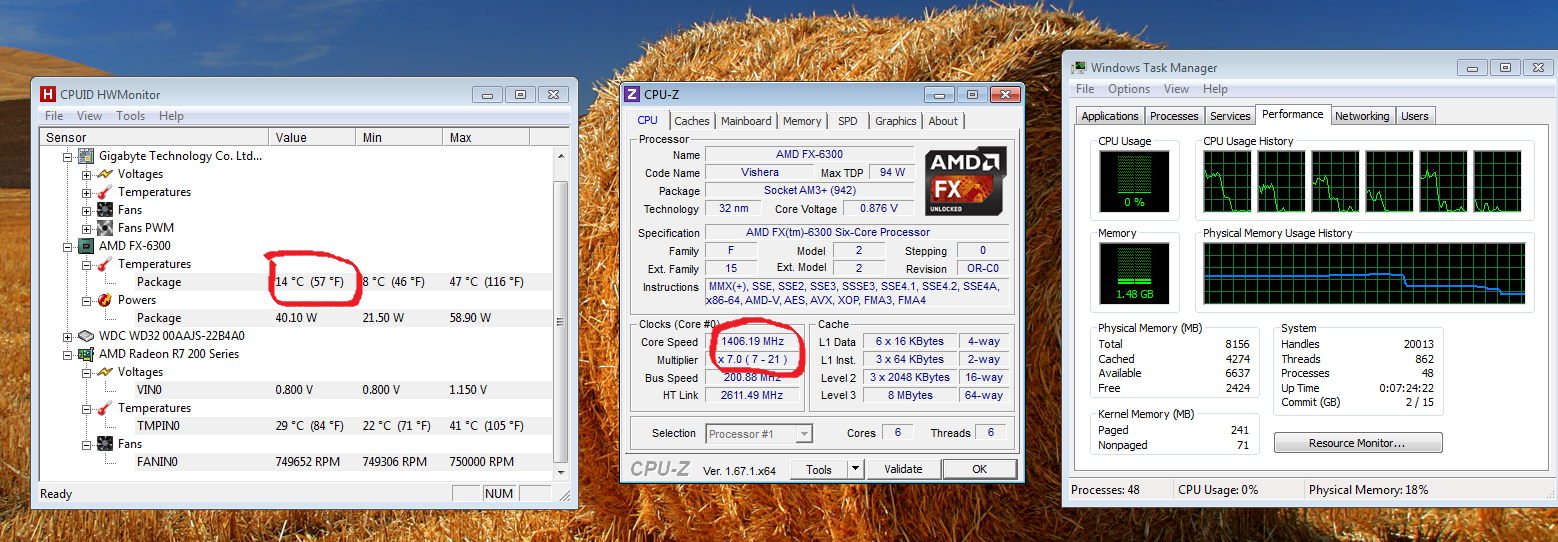Collapse the Radeon Fans node with FANIN0
This screenshot has height=542, width=1558.
coord(87,444)
